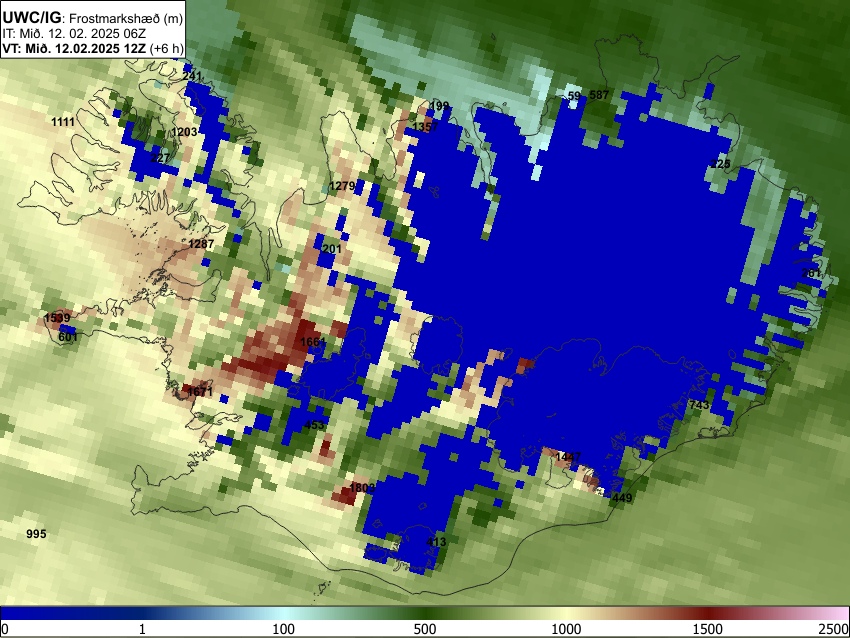Screen dimensions: 850x638
Task: Click the map value 1111
Action: [x=63, y=122]
